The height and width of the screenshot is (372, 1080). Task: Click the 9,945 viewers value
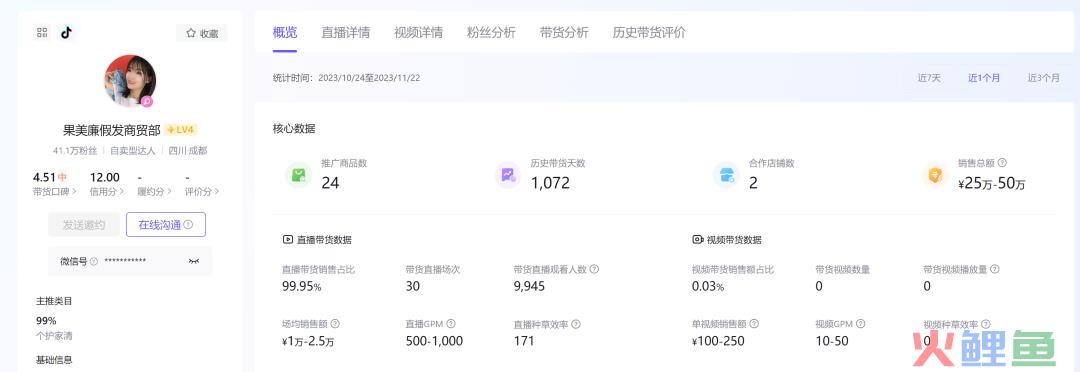pyautogui.click(x=529, y=287)
